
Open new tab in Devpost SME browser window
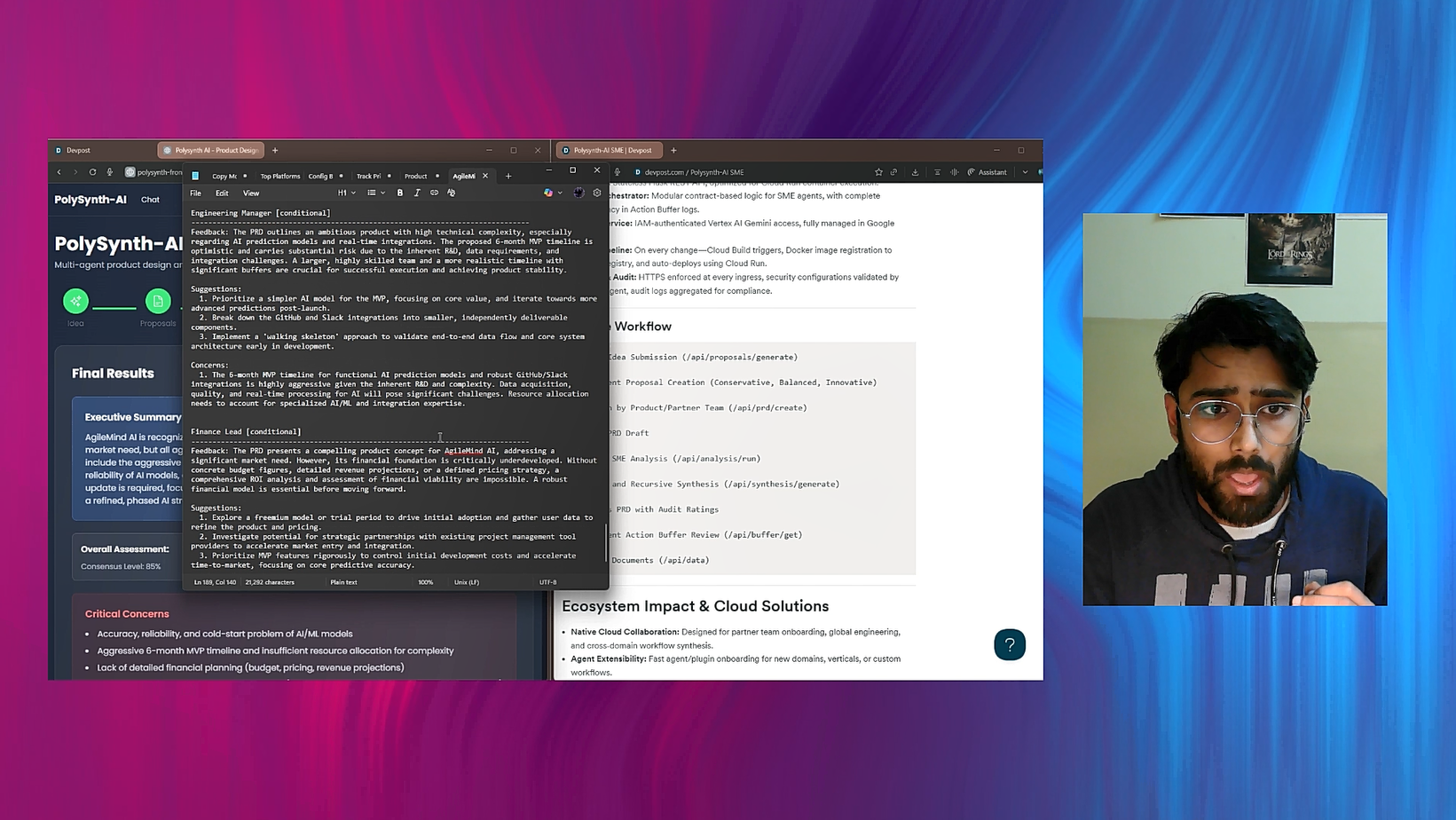tap(673, 150)
